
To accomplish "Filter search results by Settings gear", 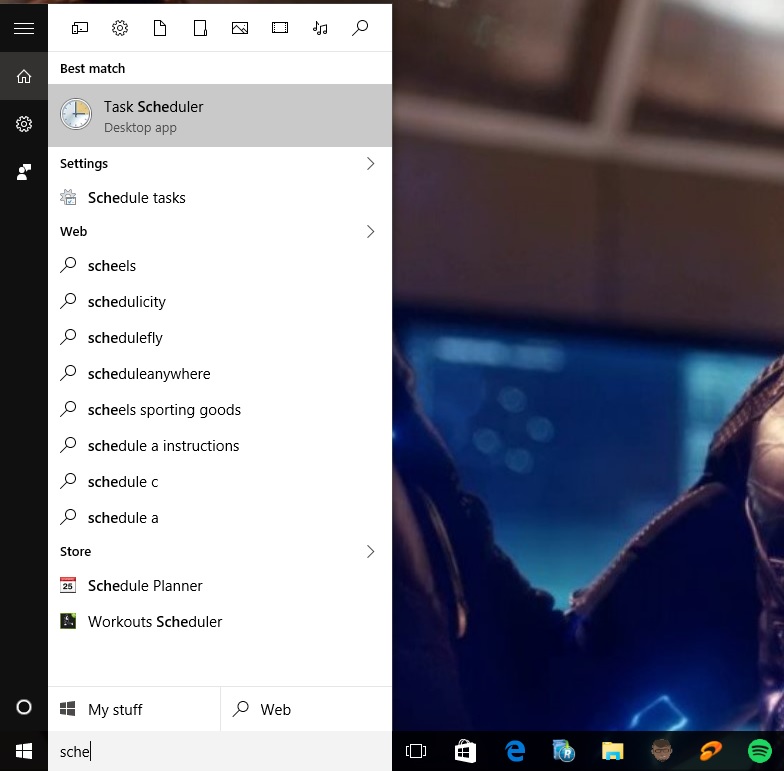I will 120,28.
